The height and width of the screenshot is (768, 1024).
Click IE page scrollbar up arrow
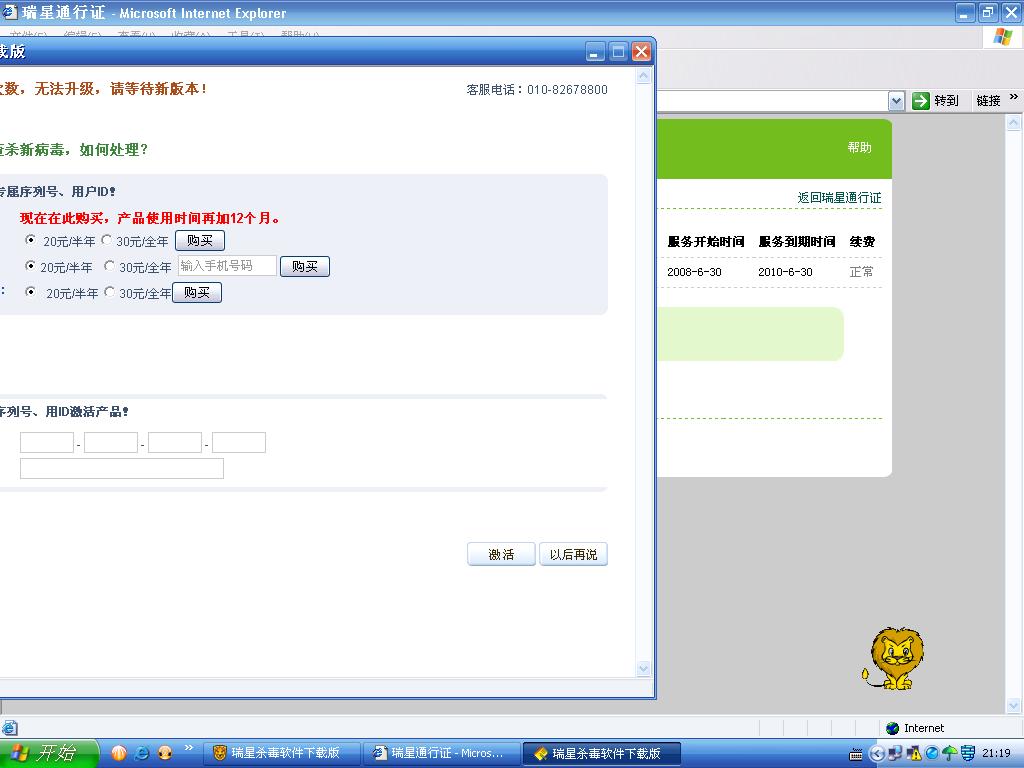tap(1014, 122)
